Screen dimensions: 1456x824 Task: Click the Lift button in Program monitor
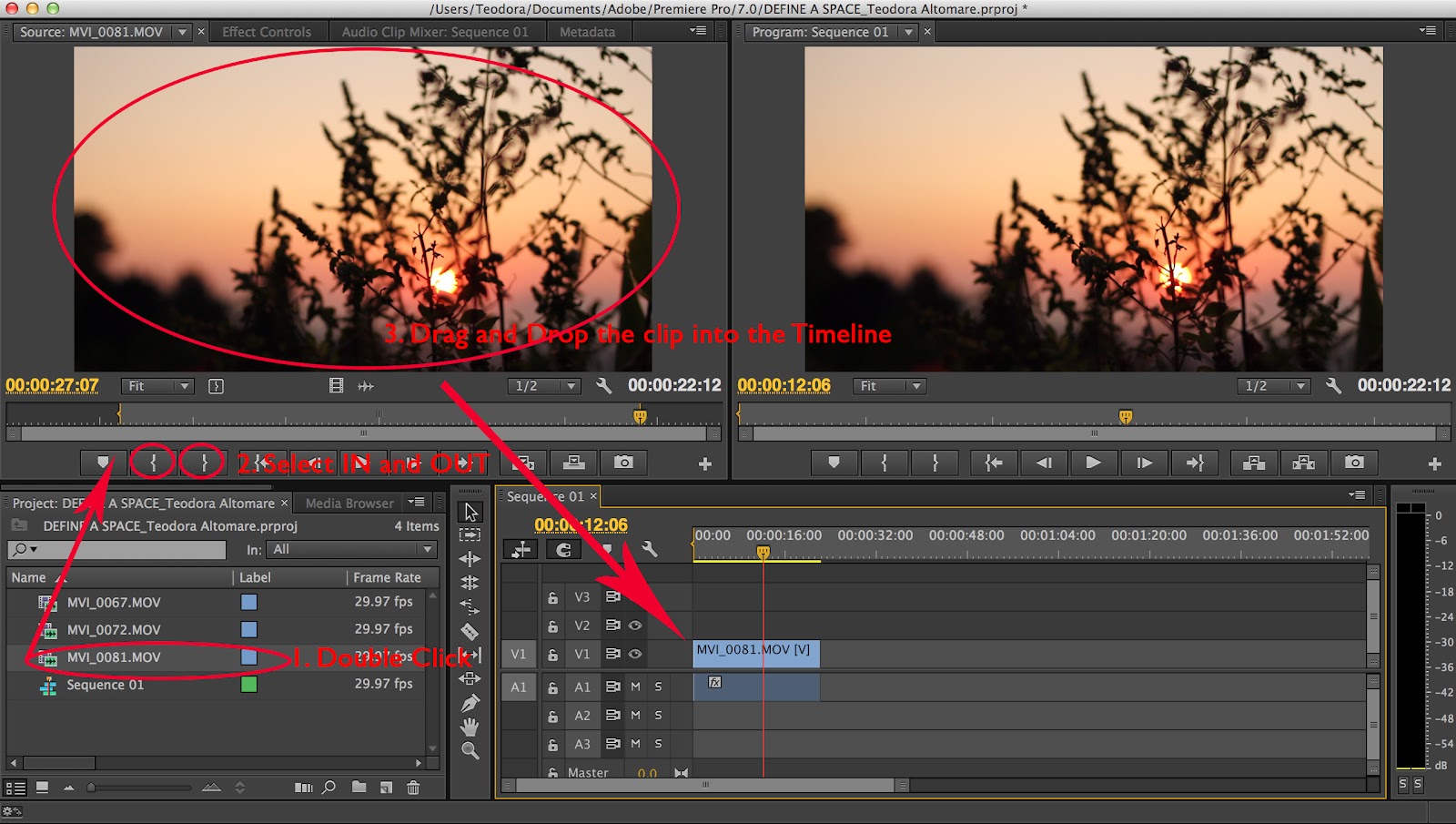1254,463
